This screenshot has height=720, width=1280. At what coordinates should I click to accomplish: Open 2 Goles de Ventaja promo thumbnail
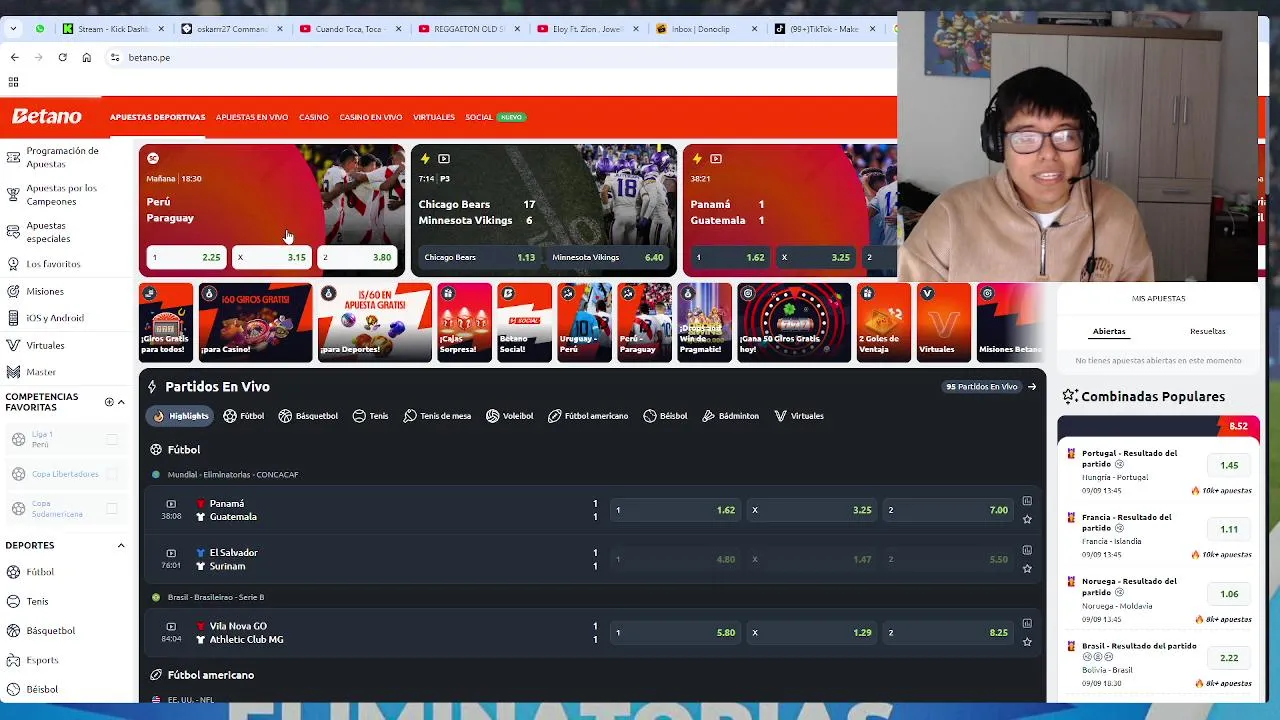click(884, 322)
